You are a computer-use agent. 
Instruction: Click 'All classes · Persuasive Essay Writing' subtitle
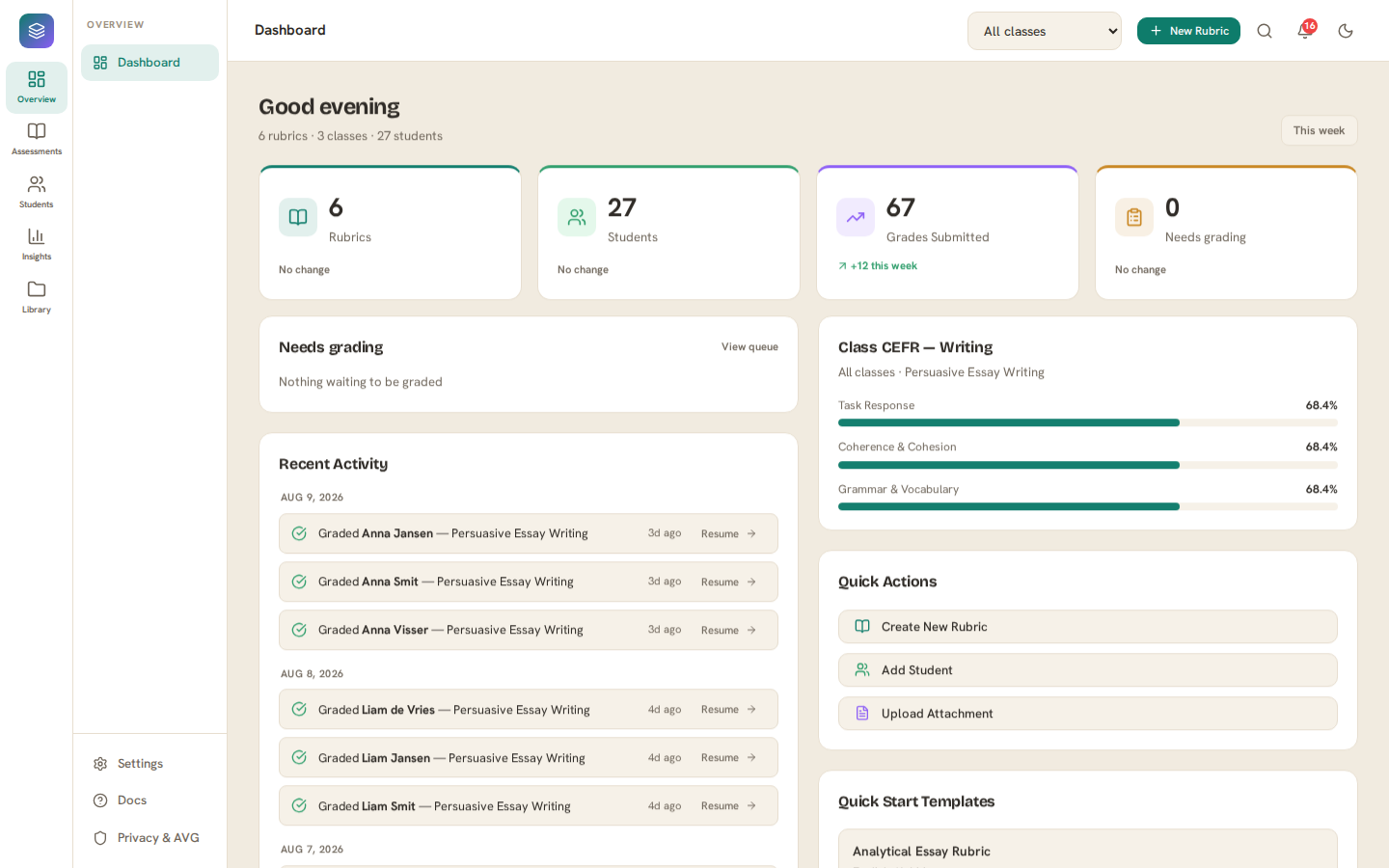point(941,372)
